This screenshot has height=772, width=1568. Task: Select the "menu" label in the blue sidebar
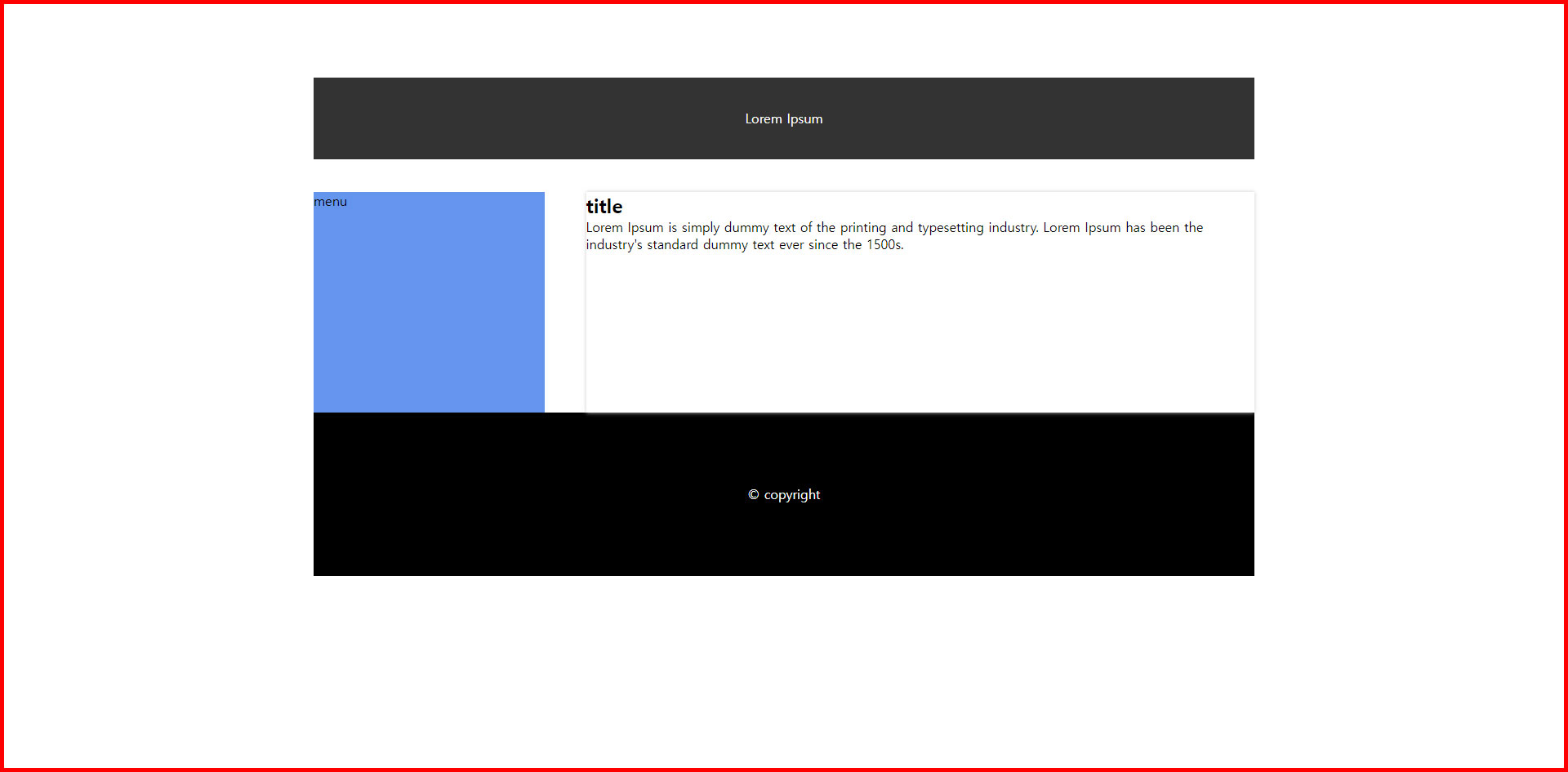click(x=331, y=202)
